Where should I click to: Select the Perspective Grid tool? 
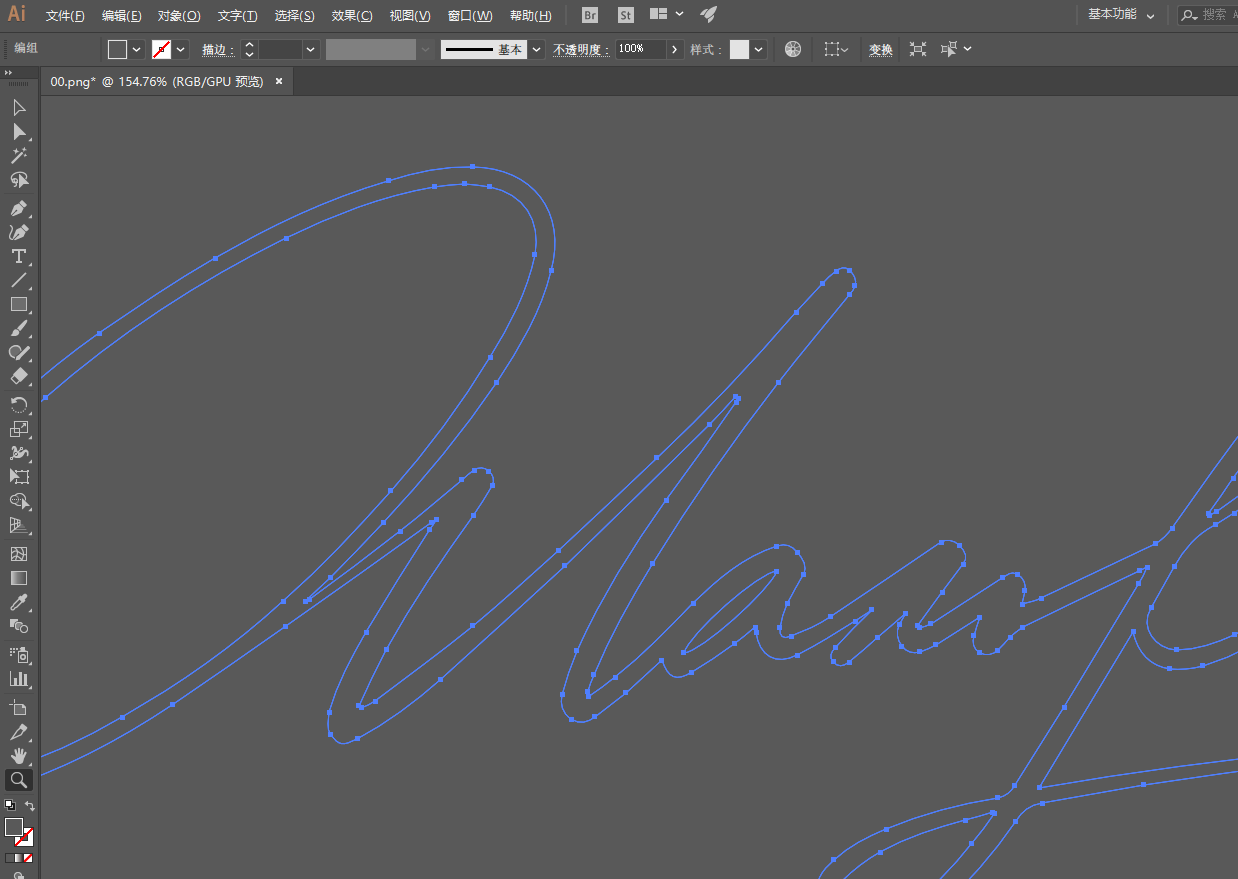point(18,525)
